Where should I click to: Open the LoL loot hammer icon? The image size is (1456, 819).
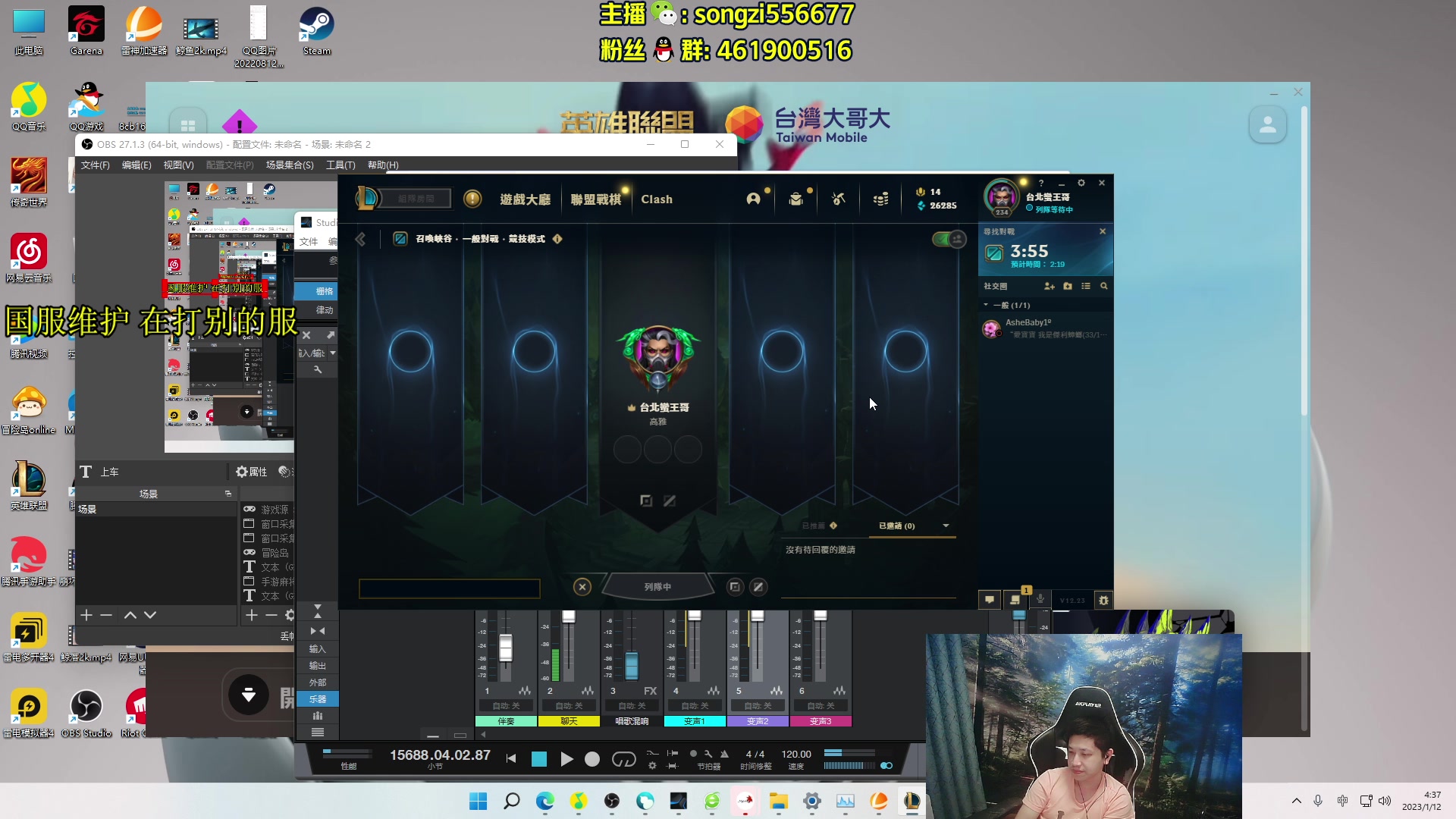pyautogui.click(x=838, y=199)
